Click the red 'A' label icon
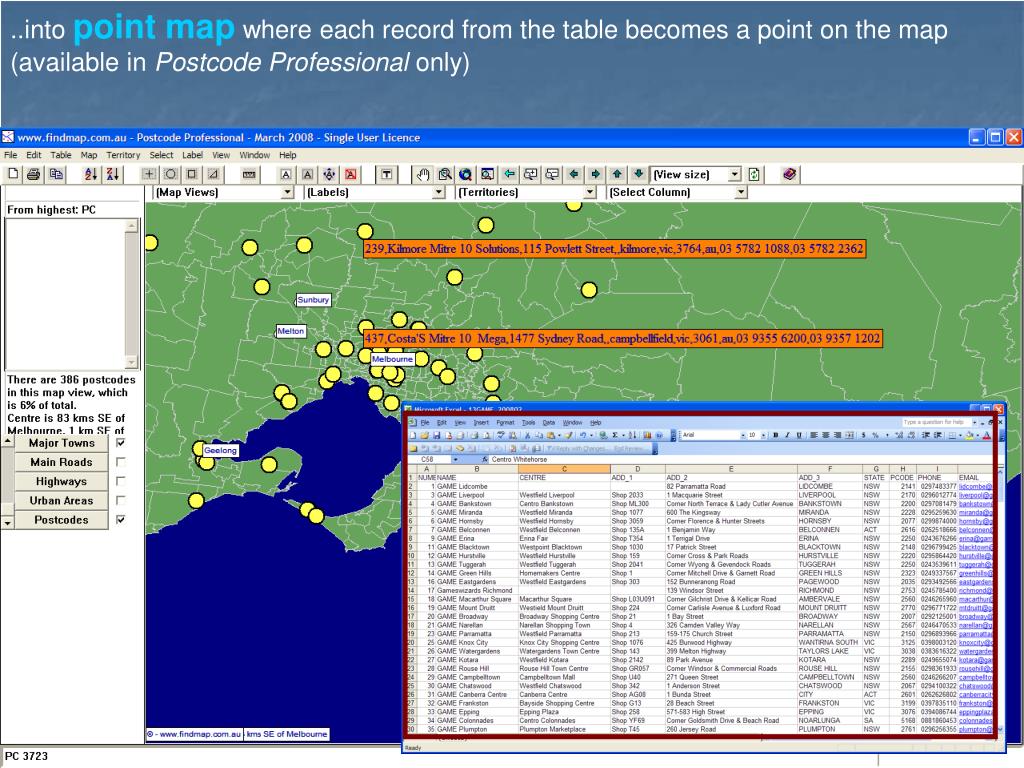Viewport: 1024px width, 768px height. pyautogui.click(x=351, y=174)
